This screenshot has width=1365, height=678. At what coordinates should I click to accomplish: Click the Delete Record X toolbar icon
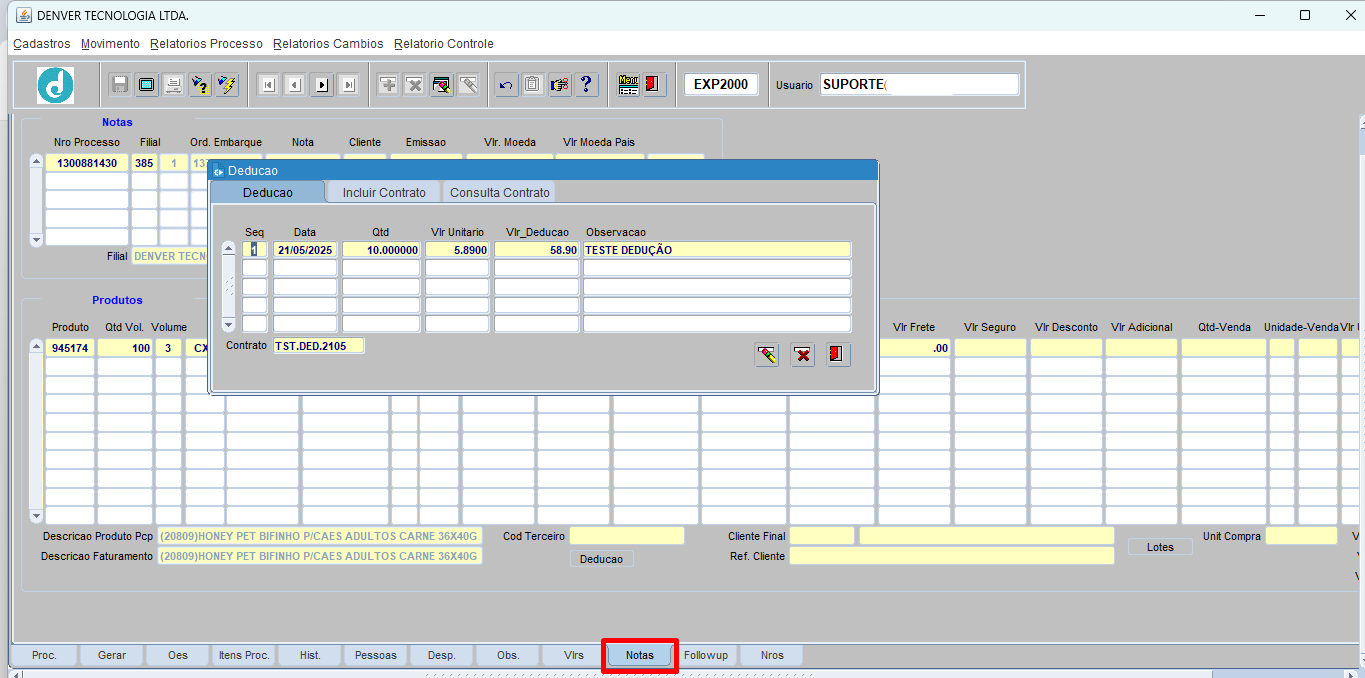pyautogui.click(x=415, y=85)
